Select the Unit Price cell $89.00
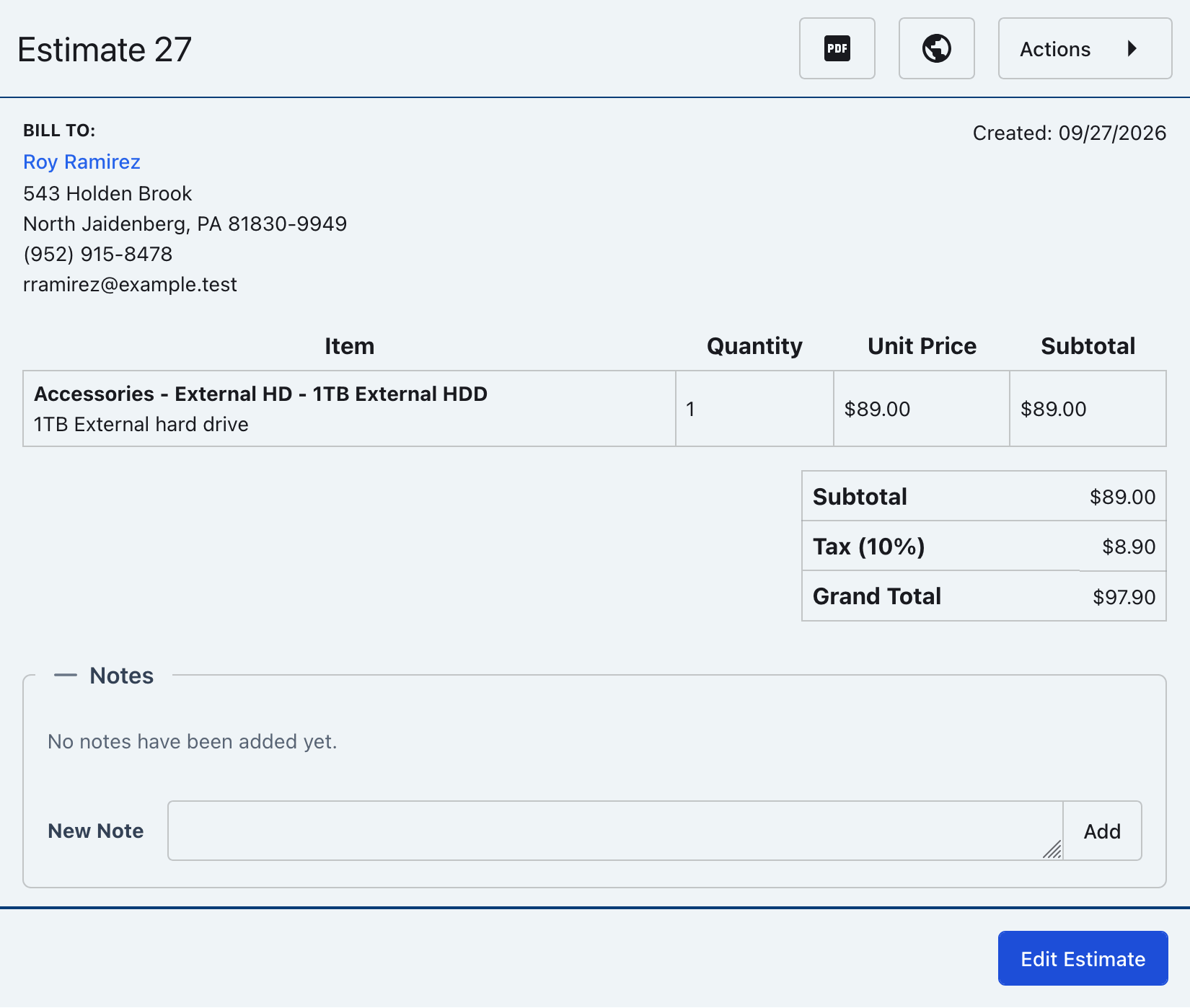Image resolution: width=1190 pixels, height=1008 pixels. tap(921, 409)
